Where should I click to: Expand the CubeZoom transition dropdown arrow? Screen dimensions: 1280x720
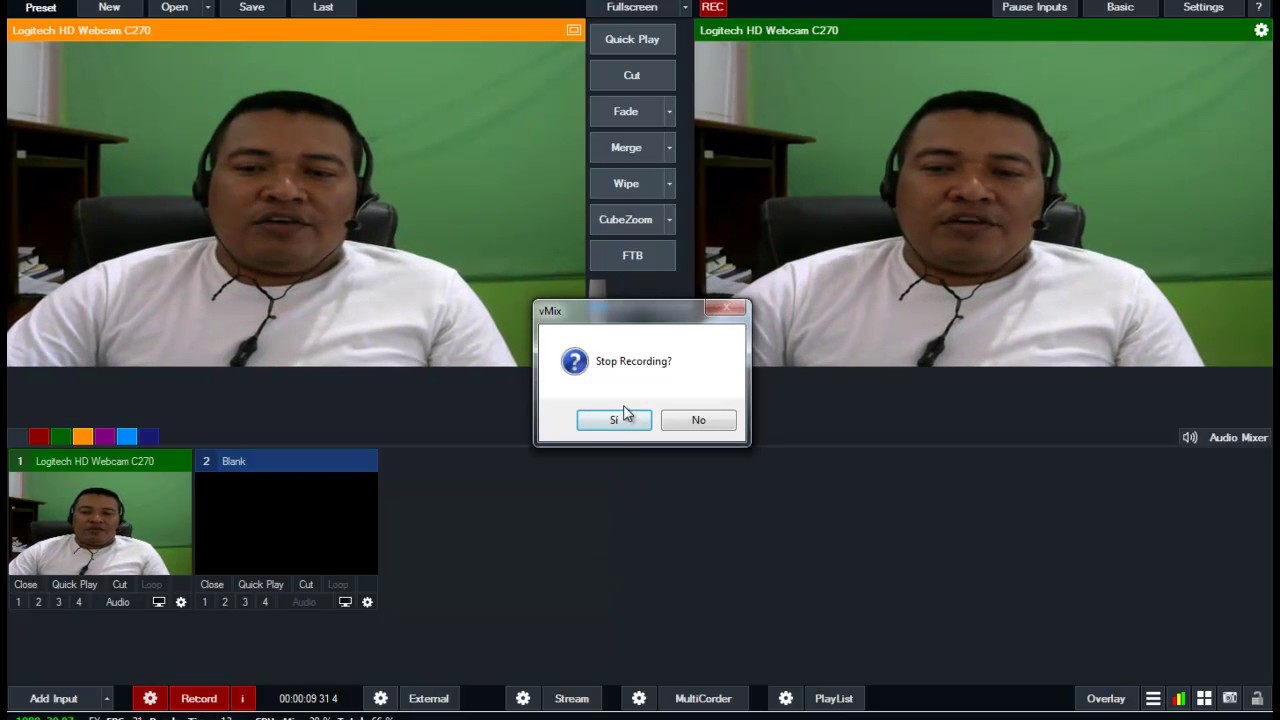pyautogui.click(x=669, y=219)
